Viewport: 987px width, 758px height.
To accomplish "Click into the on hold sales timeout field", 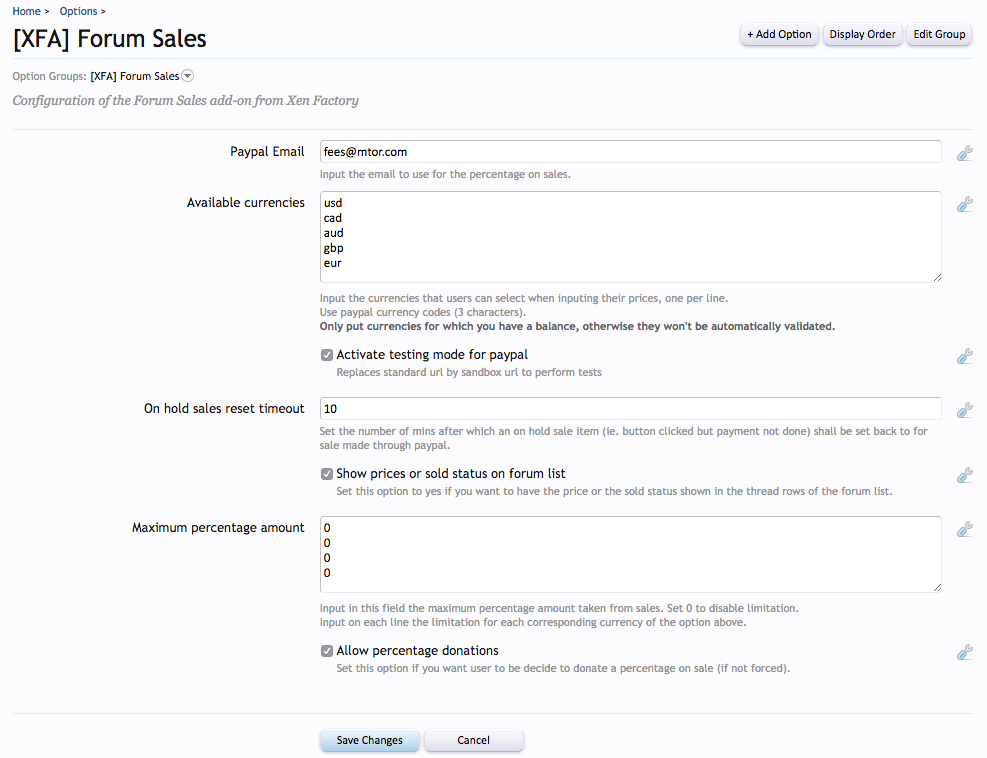I will coord(630,408).
